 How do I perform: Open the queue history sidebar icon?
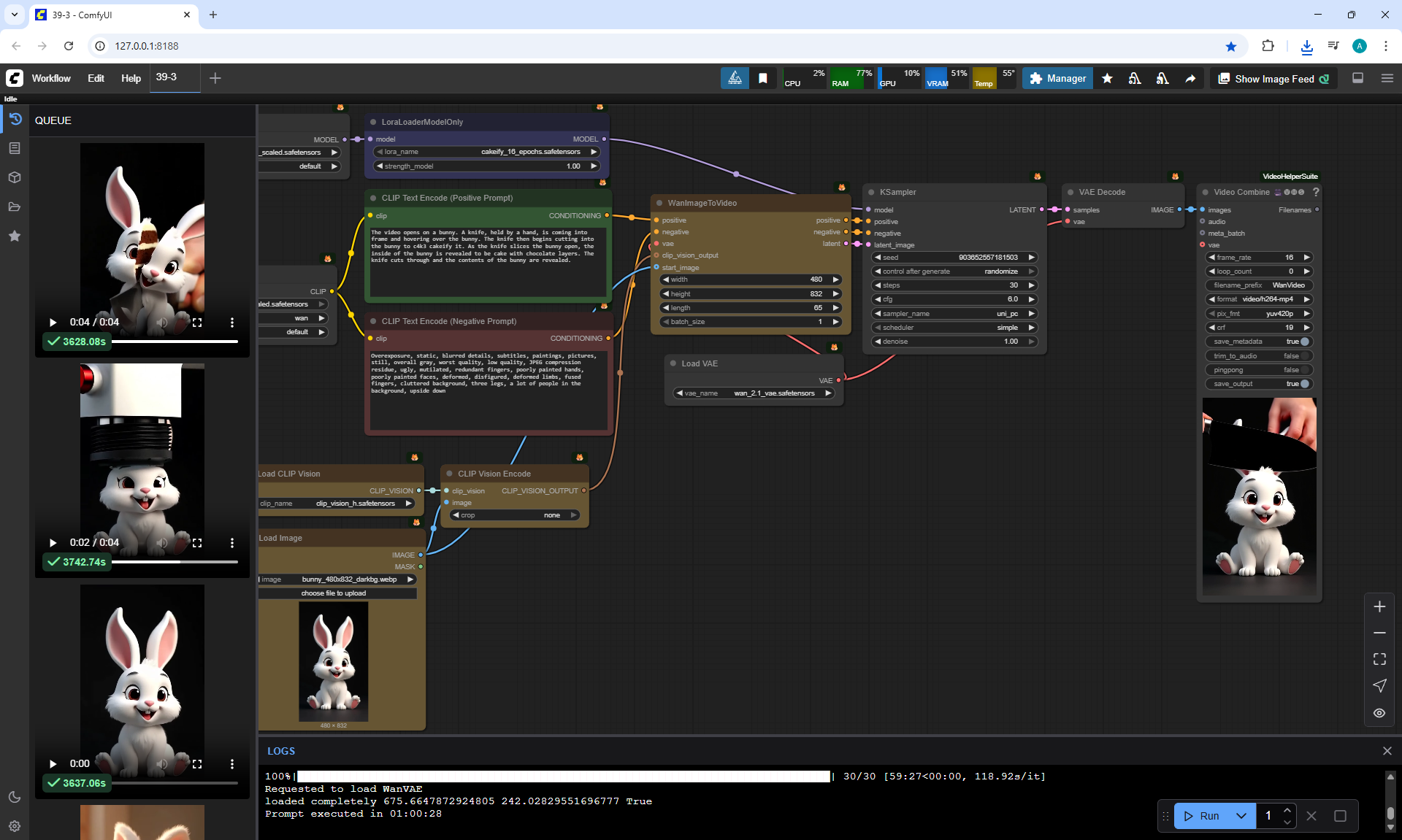tap(15, 119)
